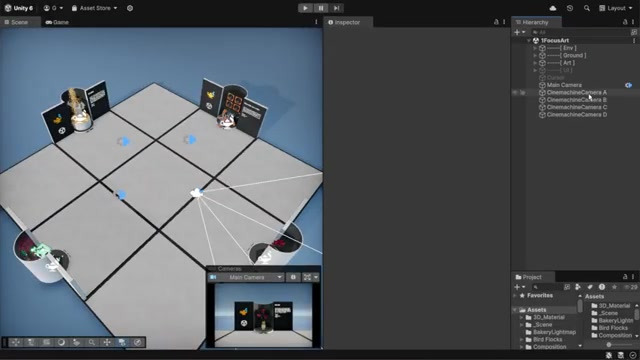Select CinemachineCamera C in Hierarchy
The image size is (640, 360).
(576, 107)
